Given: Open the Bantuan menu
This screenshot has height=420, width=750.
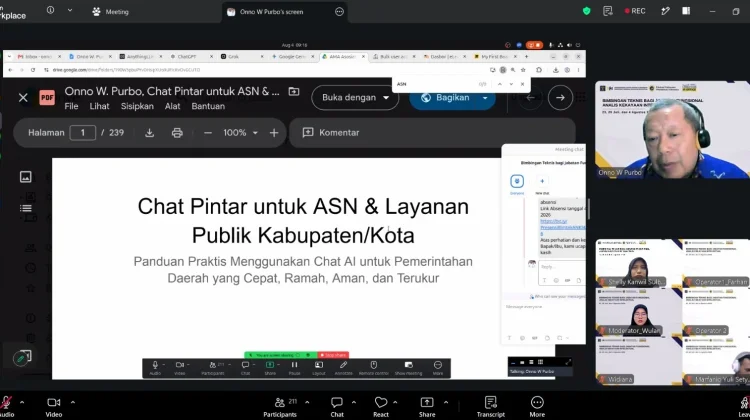Looking at the screenshot, I should pos(208,106).
